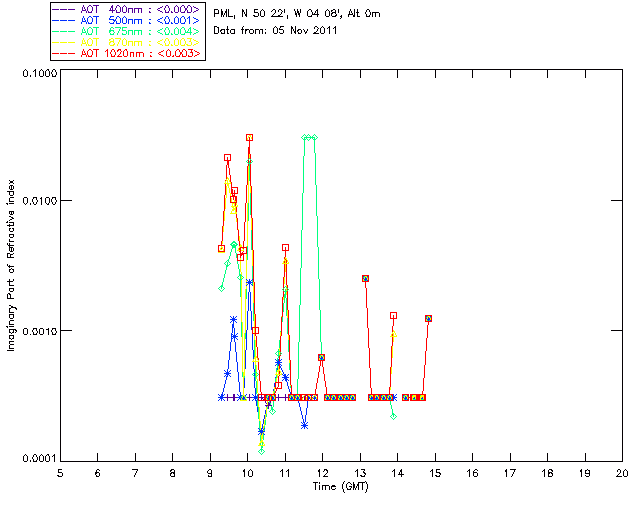
Task: Click the x-axis tick label 20
Action: tap(622, 473)
